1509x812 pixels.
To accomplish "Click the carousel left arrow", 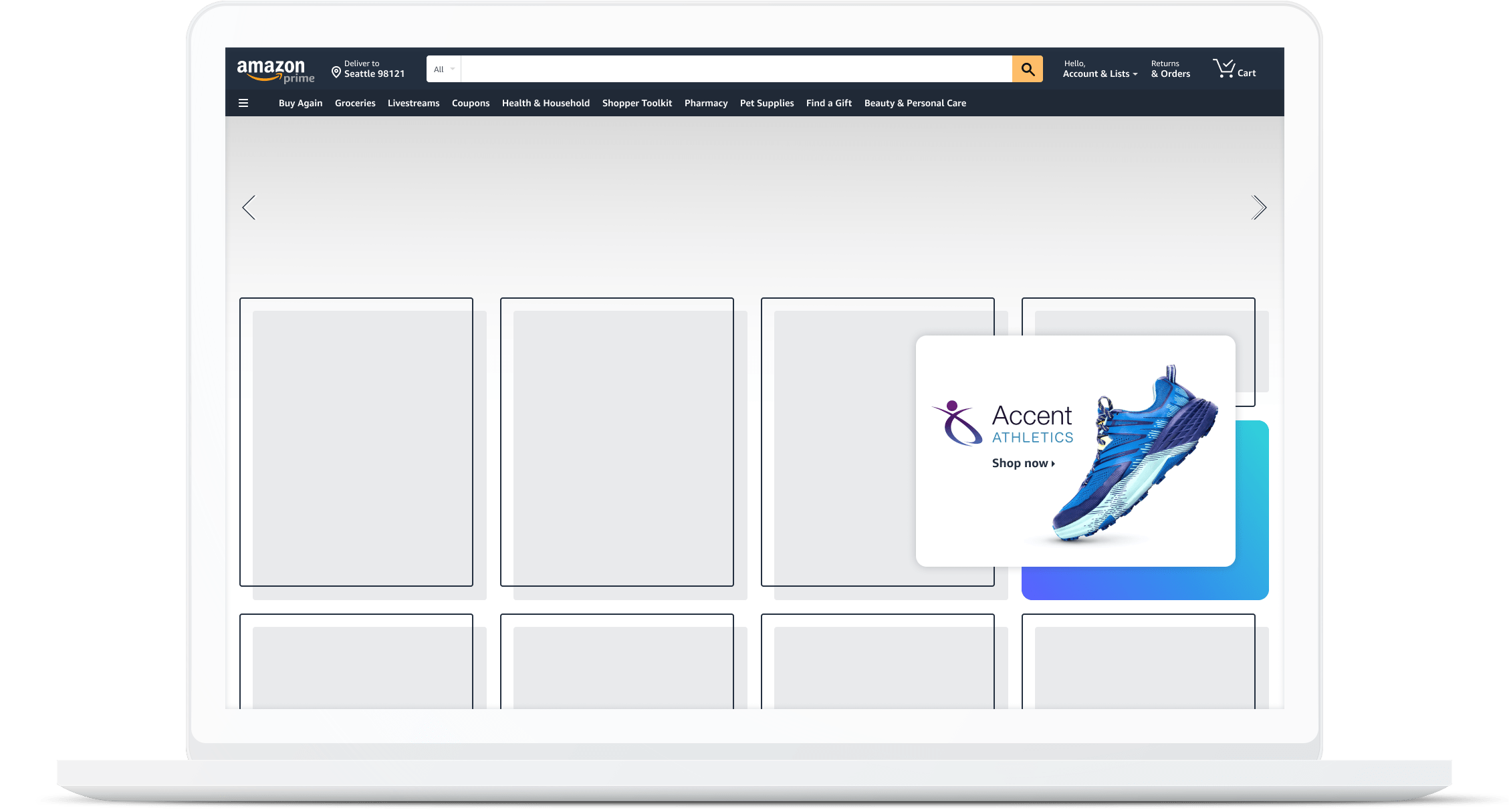I will 249,207.
